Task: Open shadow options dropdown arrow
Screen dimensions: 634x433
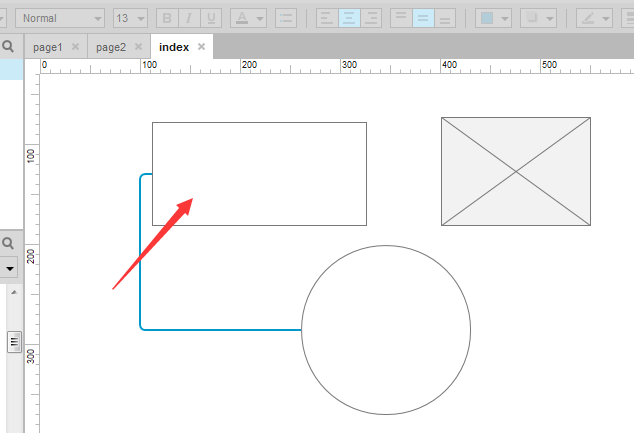Action: [550, 19]
